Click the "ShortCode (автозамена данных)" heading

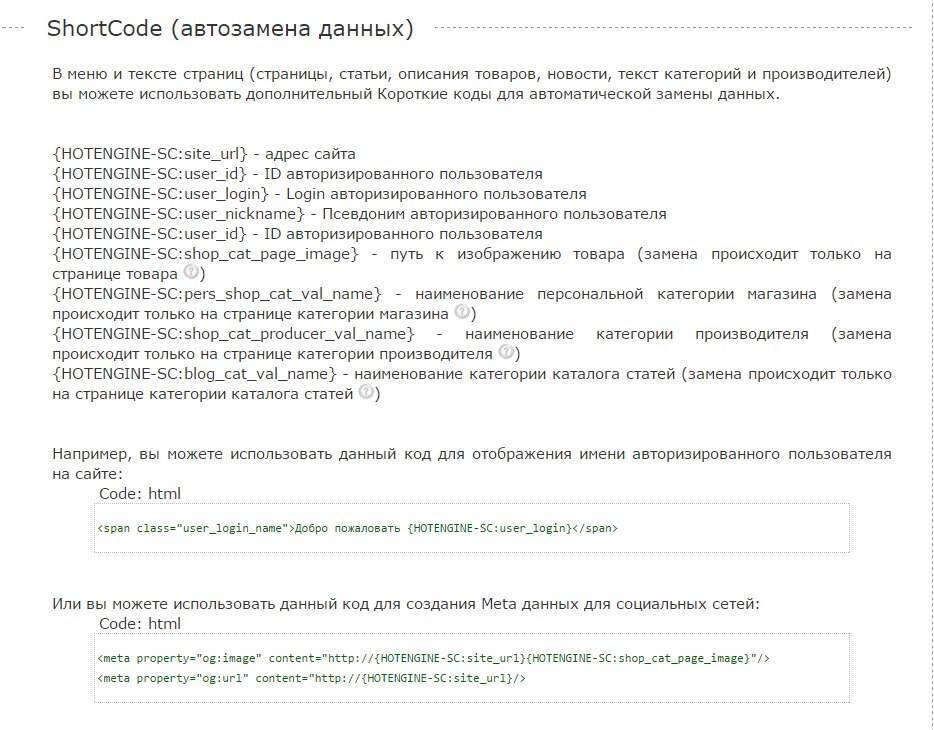230,28
